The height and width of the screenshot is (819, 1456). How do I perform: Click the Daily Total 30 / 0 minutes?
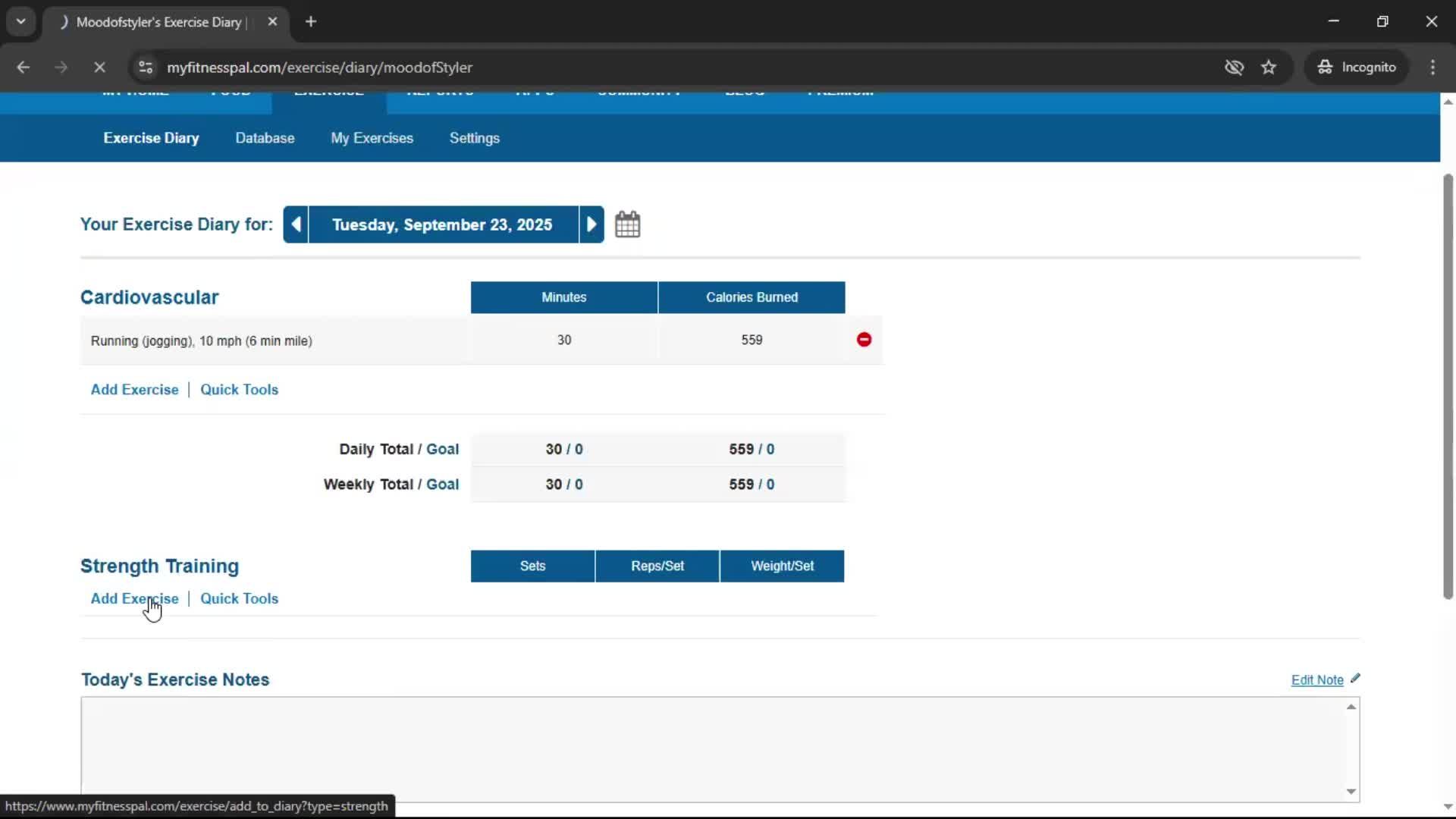[564, 450]
